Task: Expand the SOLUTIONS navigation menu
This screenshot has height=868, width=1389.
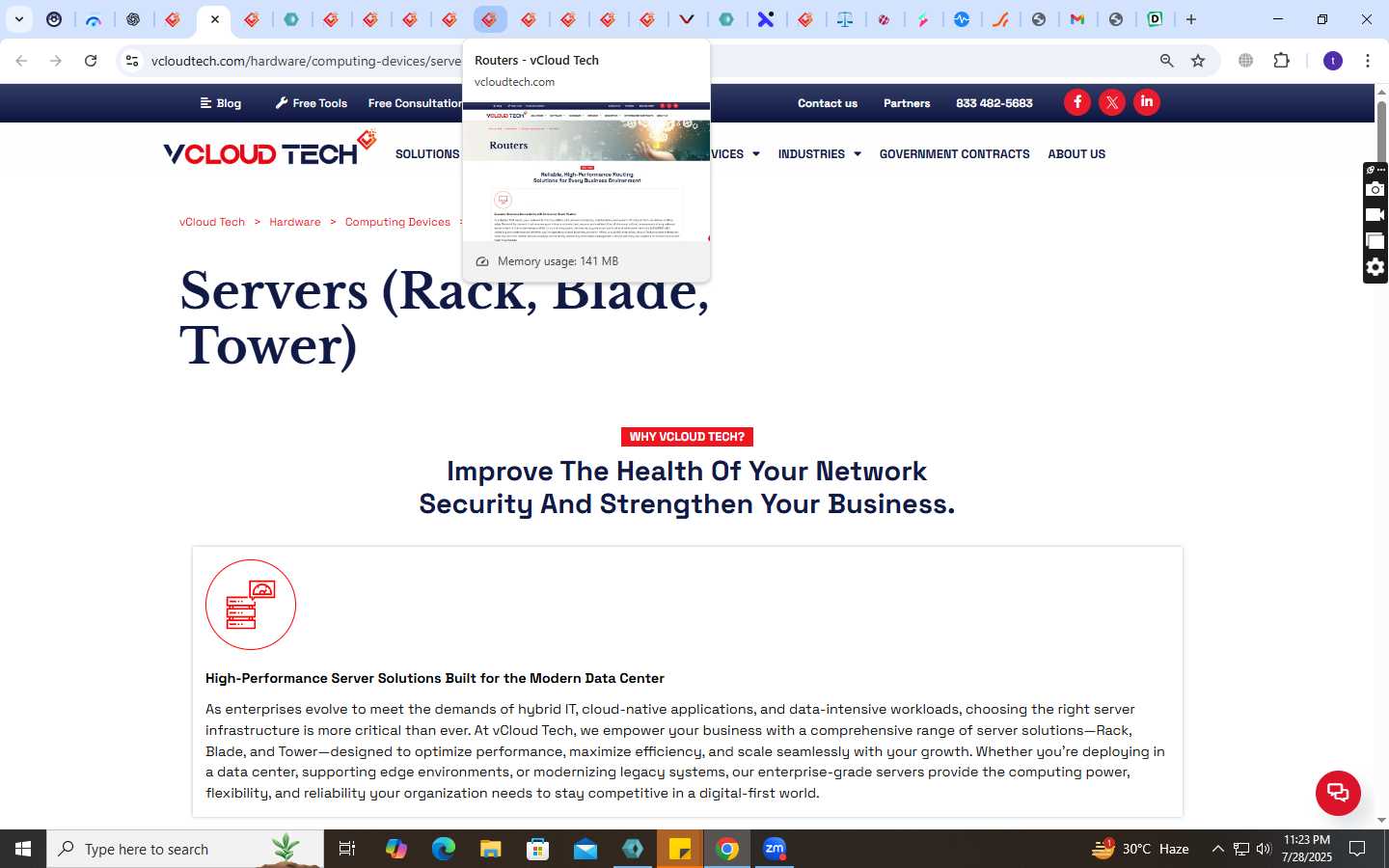Action: click(427, 154)
